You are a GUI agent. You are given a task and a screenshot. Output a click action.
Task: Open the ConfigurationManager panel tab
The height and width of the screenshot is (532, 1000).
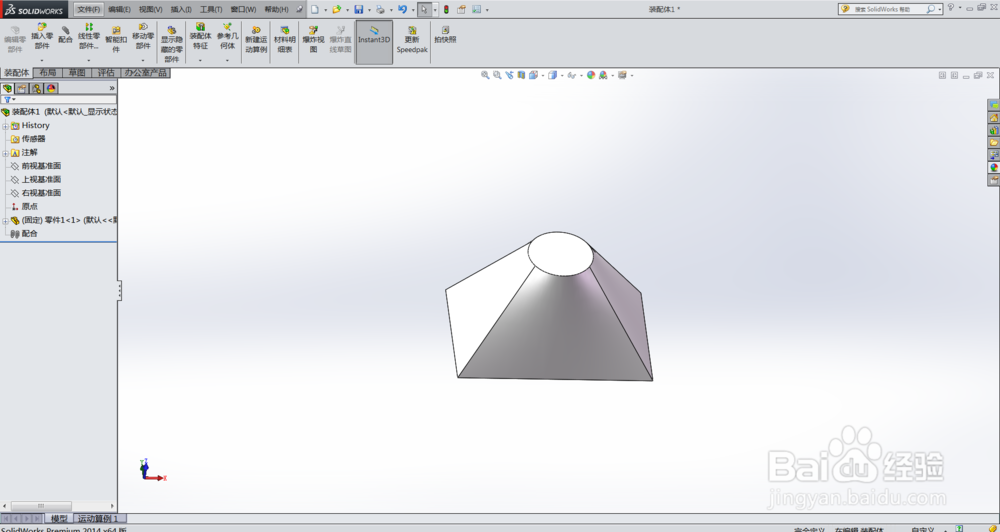pyautogui.click(x=36, y=88)
